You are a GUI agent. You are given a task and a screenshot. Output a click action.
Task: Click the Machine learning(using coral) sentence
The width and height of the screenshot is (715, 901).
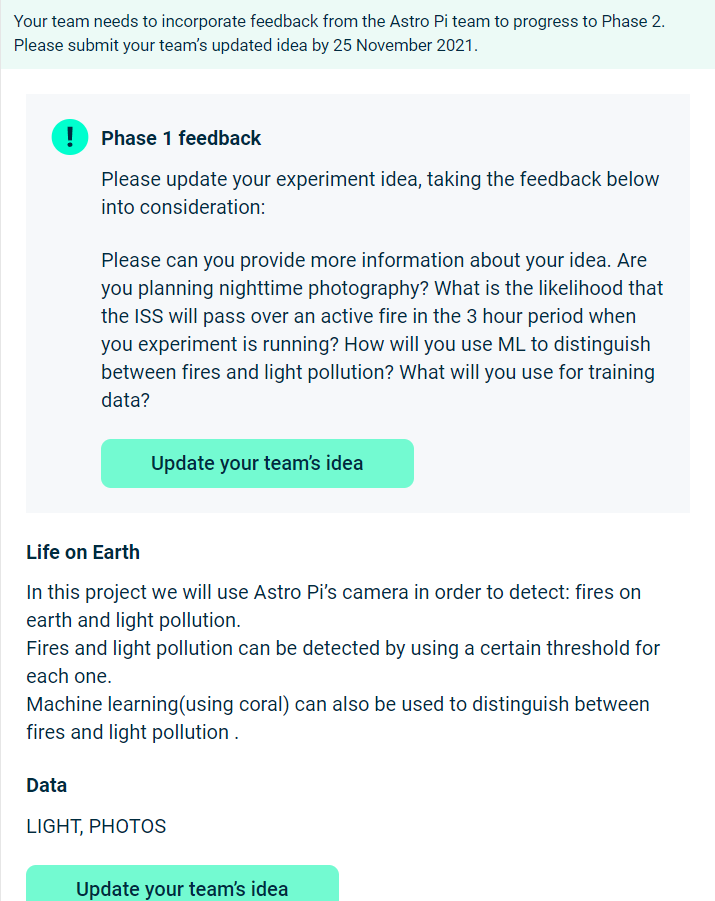(338, 704)
